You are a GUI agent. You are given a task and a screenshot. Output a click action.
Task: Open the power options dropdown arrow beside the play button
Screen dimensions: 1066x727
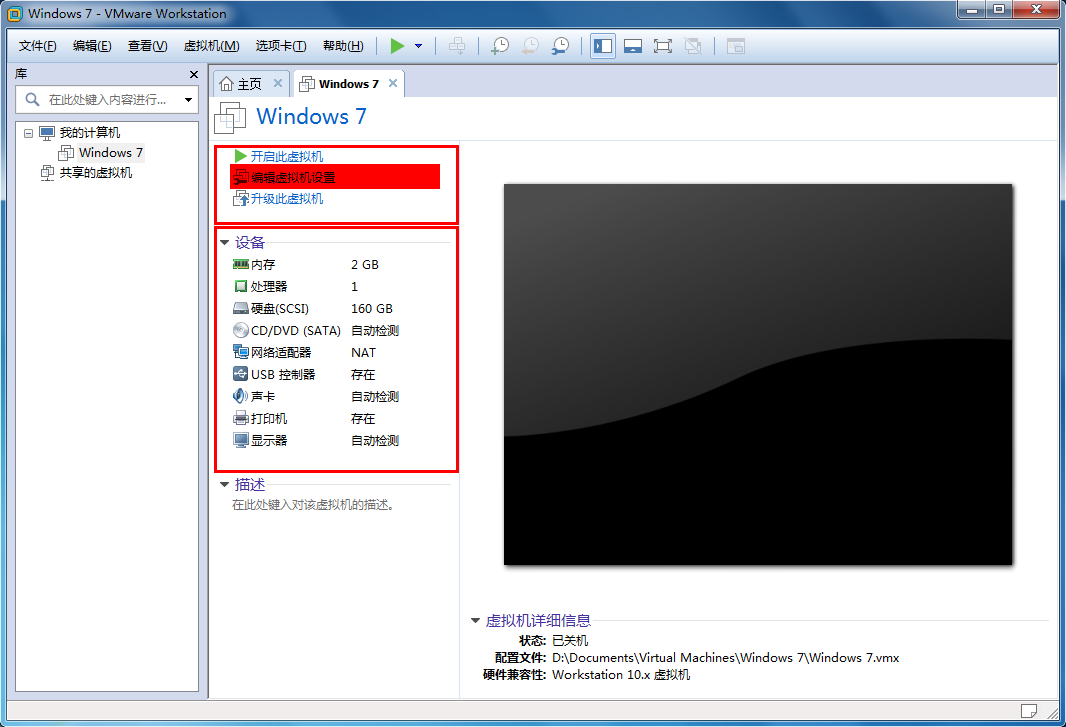[419, 46]
